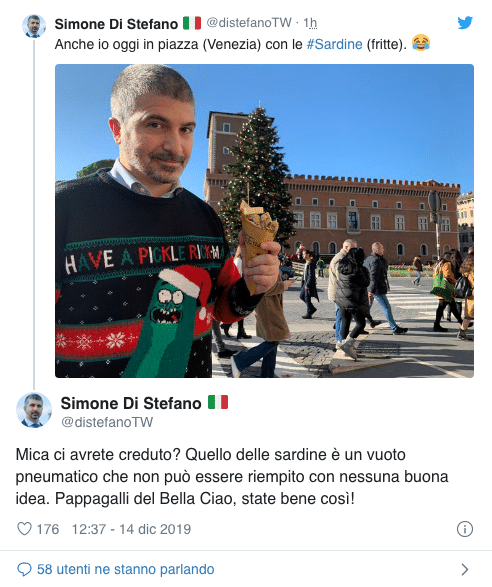The width and height of the screenshot is (492, 587).
Task: Click the Twitter bird logo icon
Action: [465, 23]
